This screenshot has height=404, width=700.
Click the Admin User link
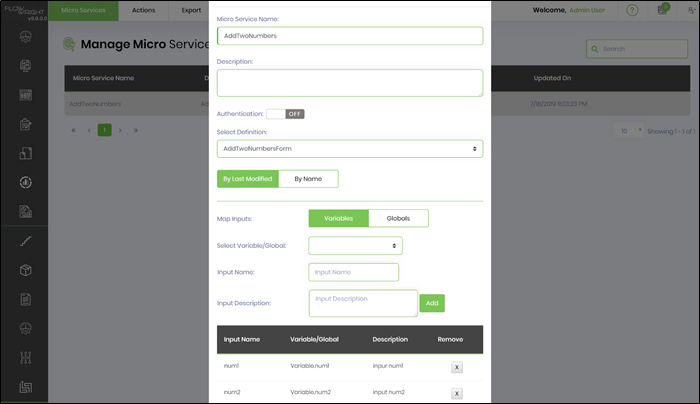[x=587, y=10]
